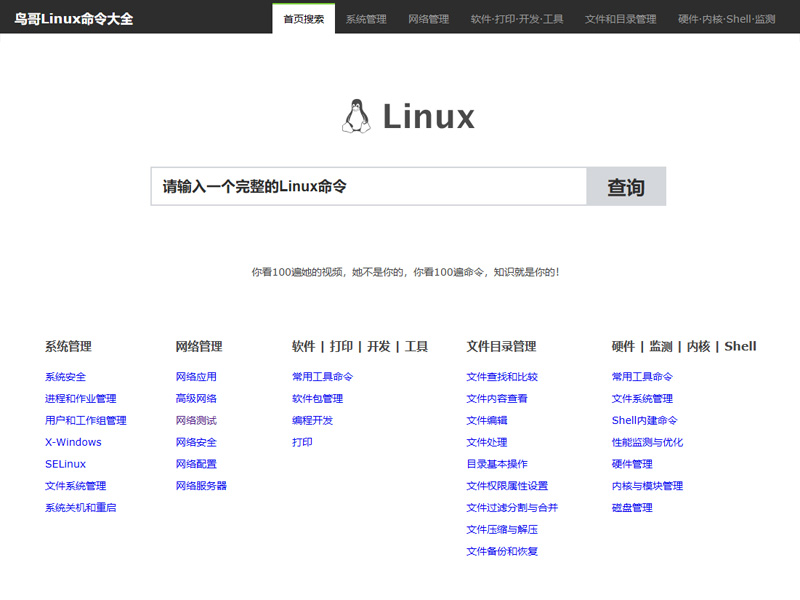Open 常用工具命令 under 硬件 column
Image resolution: width=800 pixels, height=600 pixels.
(642, 377)
